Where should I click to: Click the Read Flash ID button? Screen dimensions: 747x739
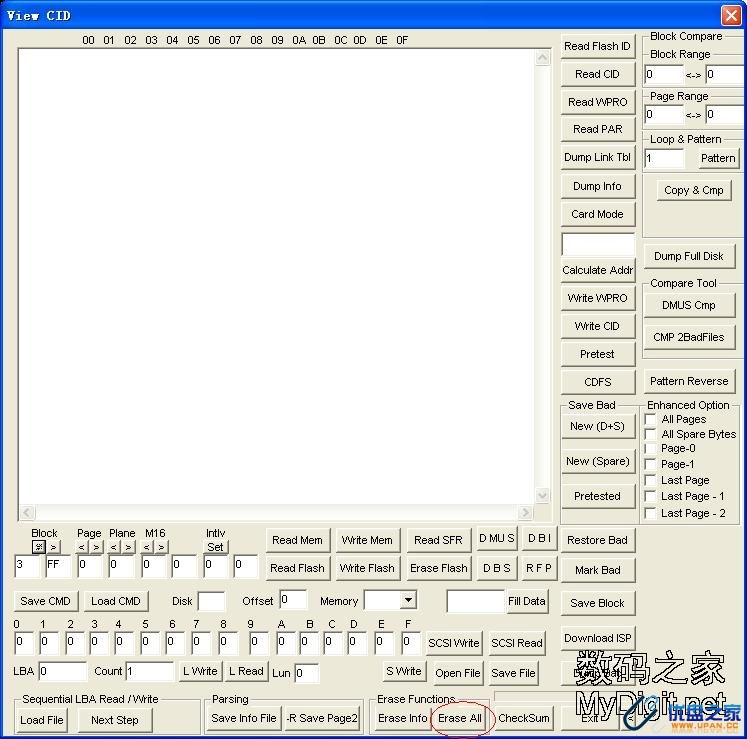597,46
